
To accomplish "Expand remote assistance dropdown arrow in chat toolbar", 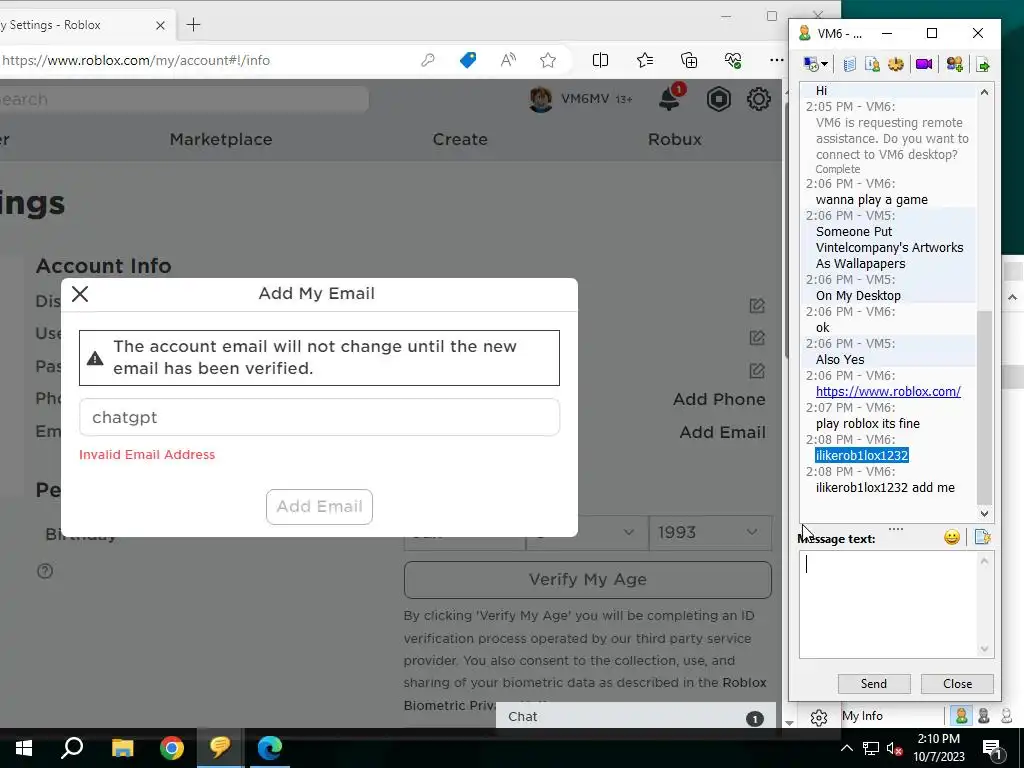I will 825,64.
